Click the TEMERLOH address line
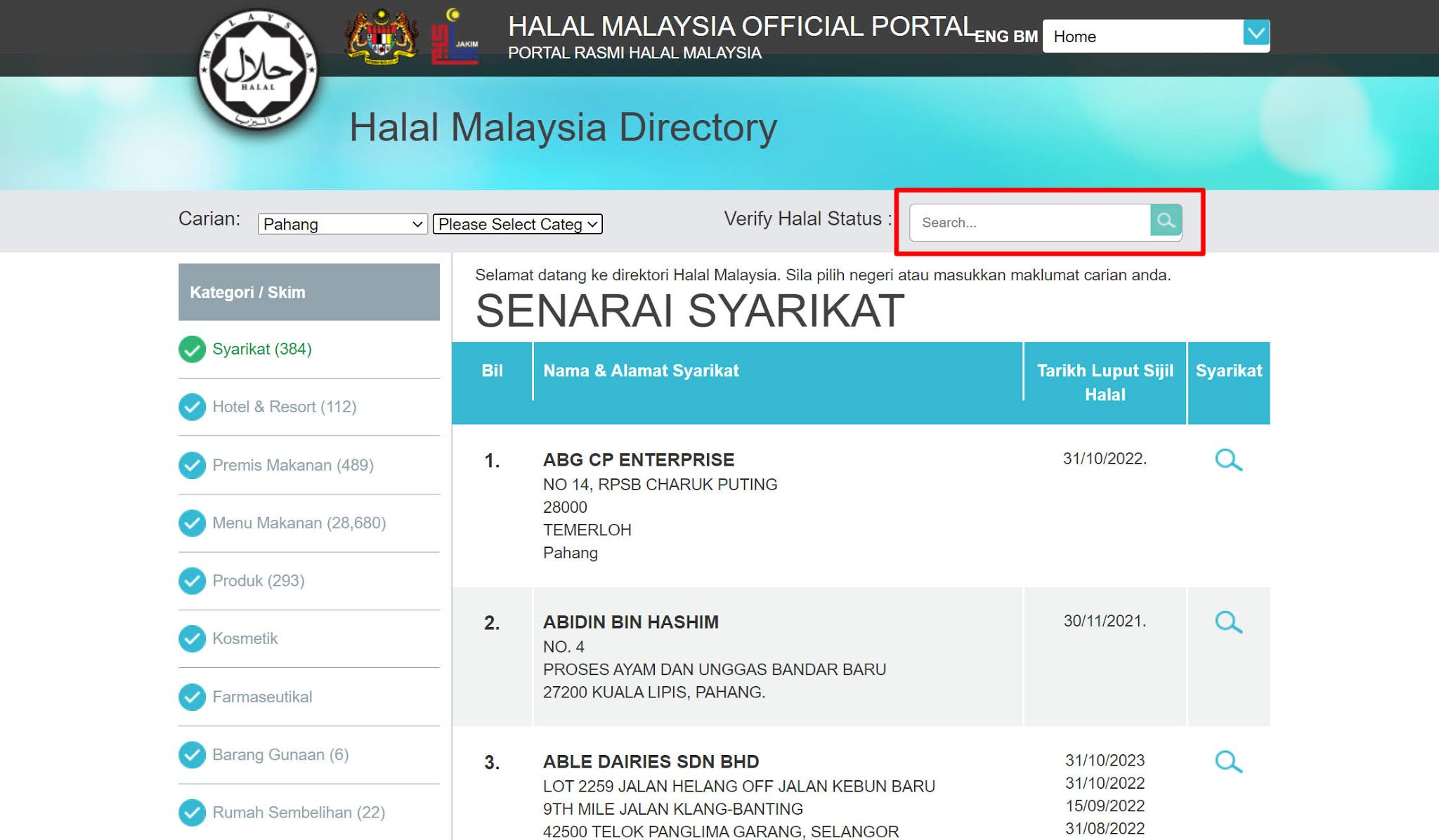The image size is (1439, 840). [x=587, y=530]
